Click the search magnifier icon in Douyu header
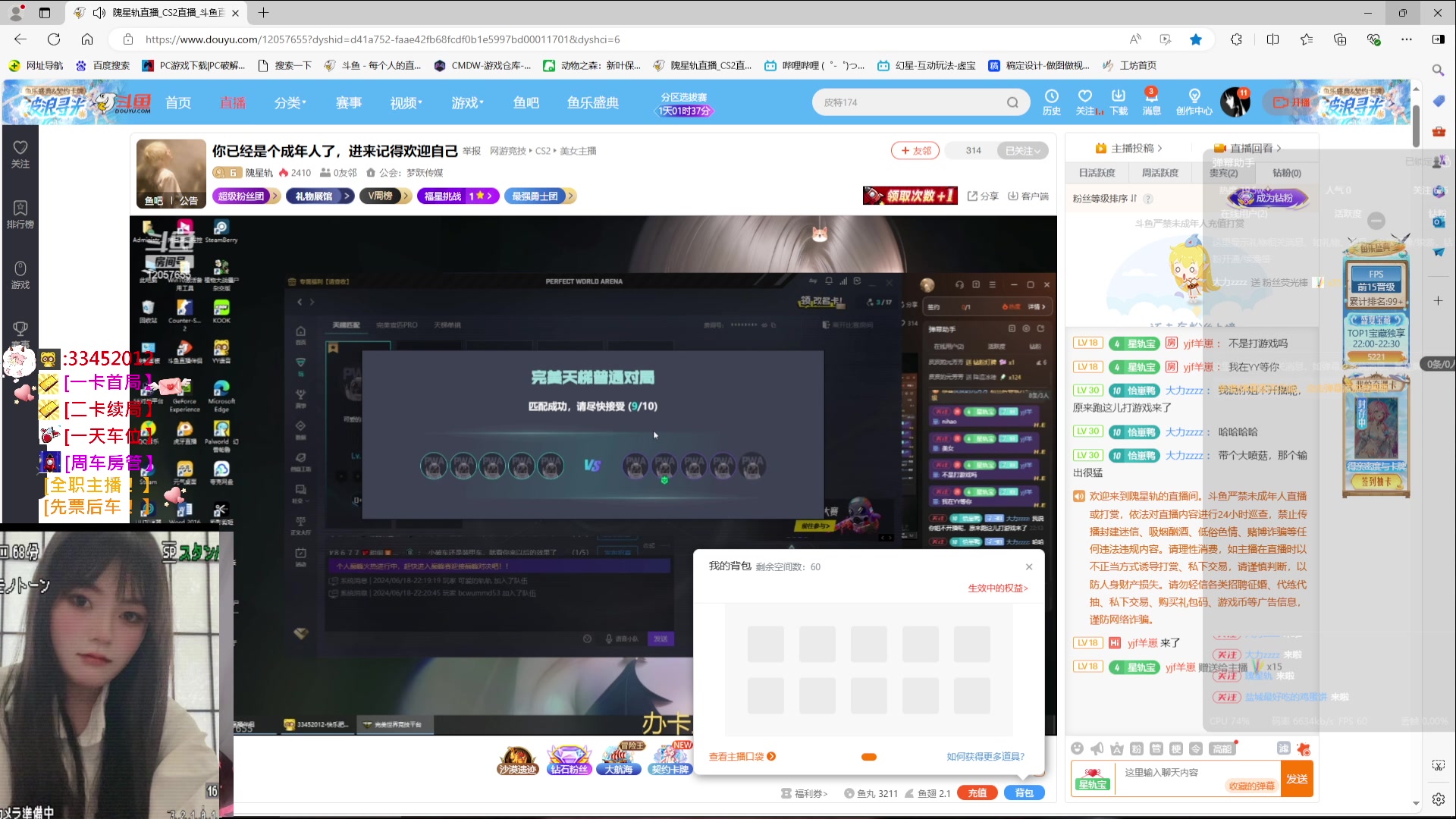This screenshot has height=819, width=1456. pos(1012,102)
